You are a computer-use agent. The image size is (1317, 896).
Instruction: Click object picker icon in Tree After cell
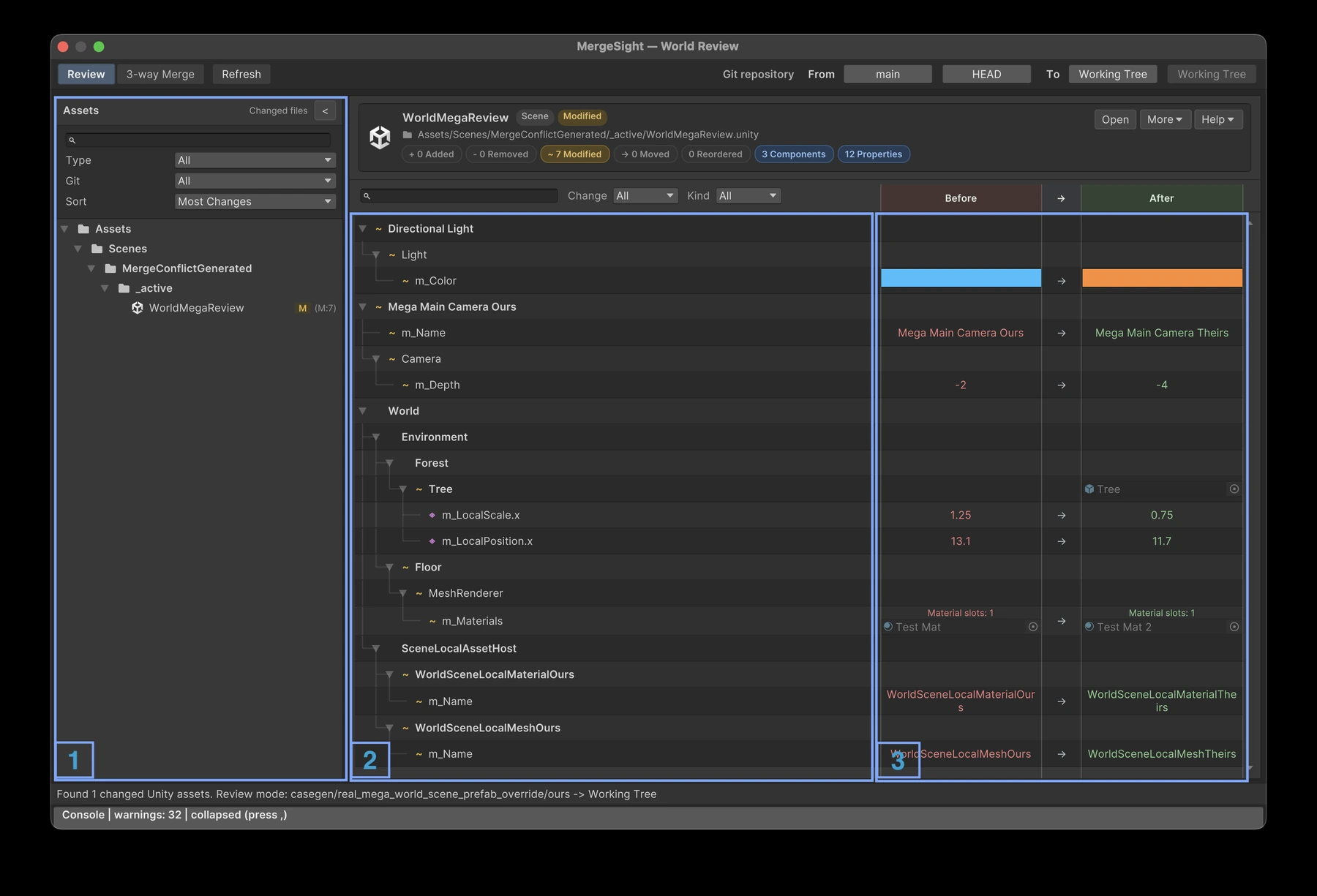(x=1234, y=489)
